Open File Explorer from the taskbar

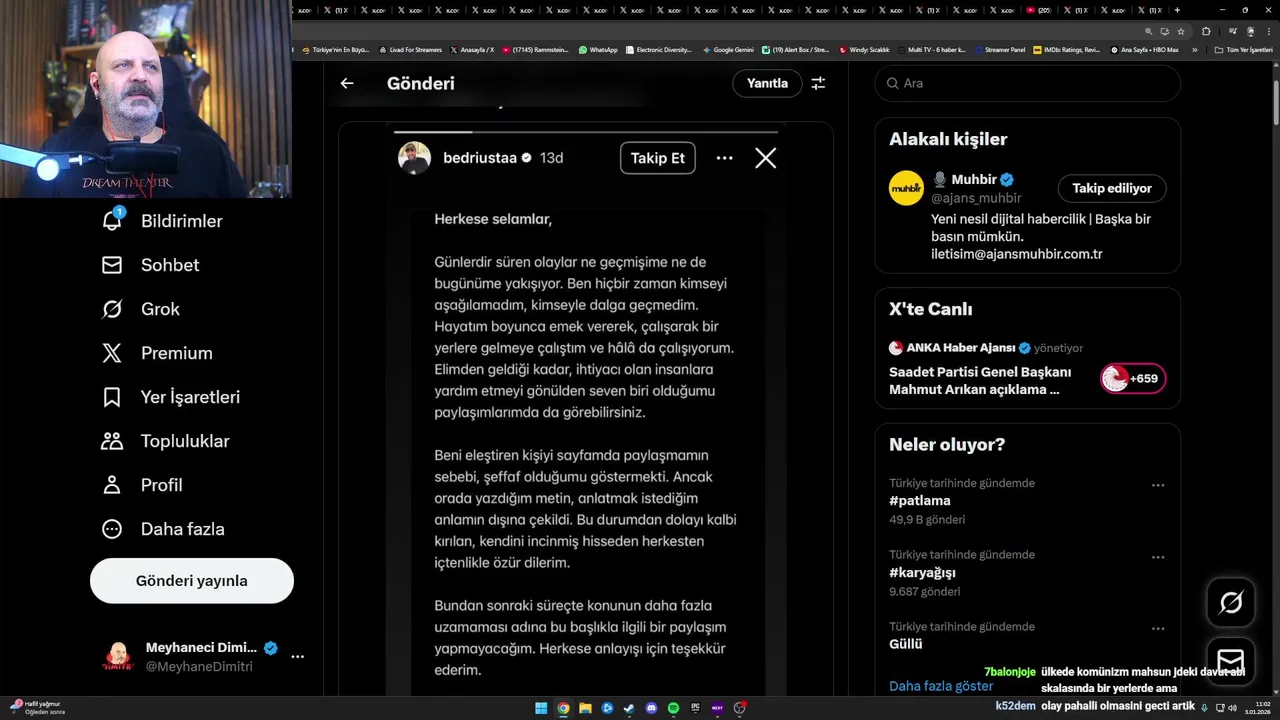[x=585, y=708]
